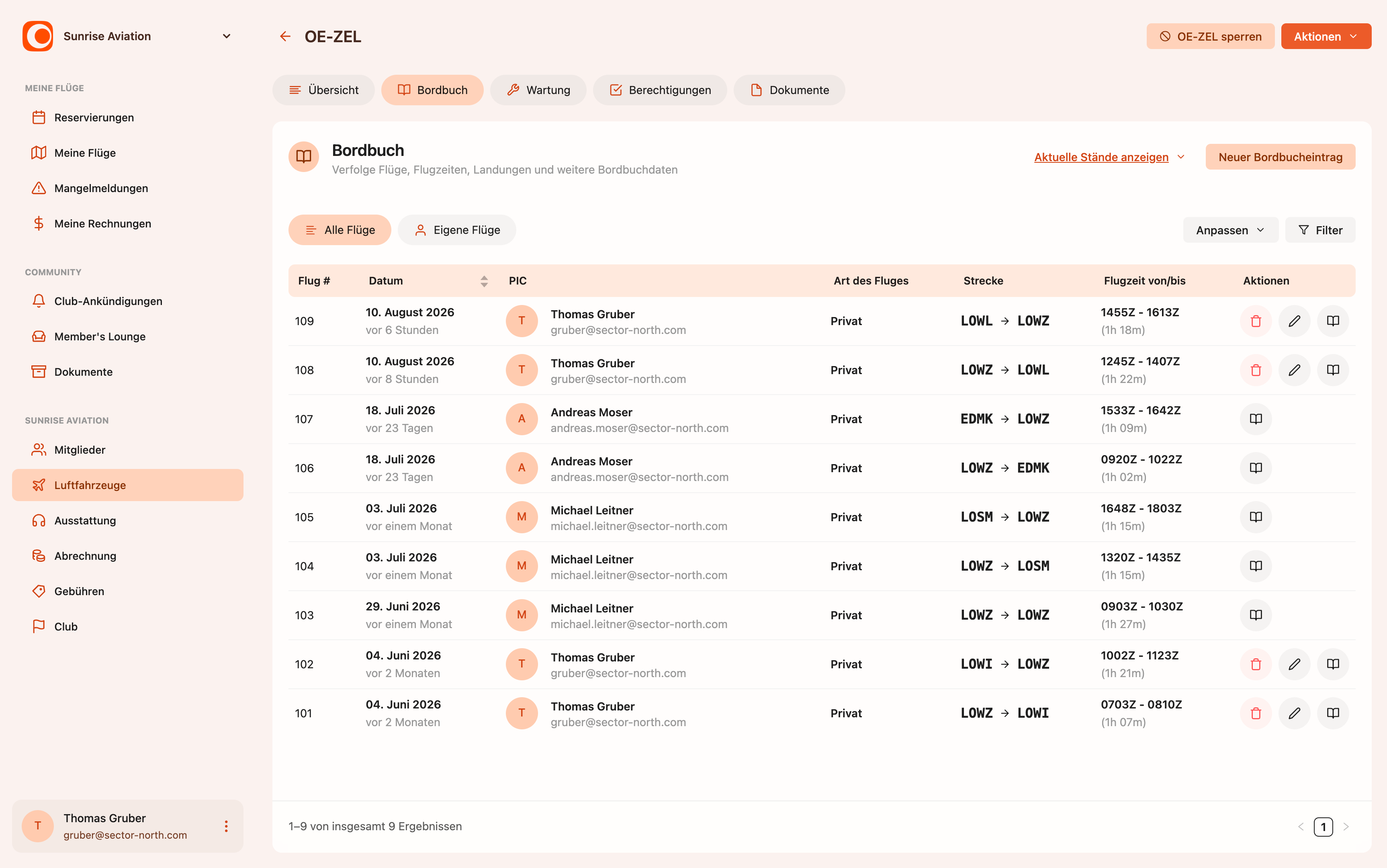
Task: Switch to the Berechtigungen tab
Action: 660,90
